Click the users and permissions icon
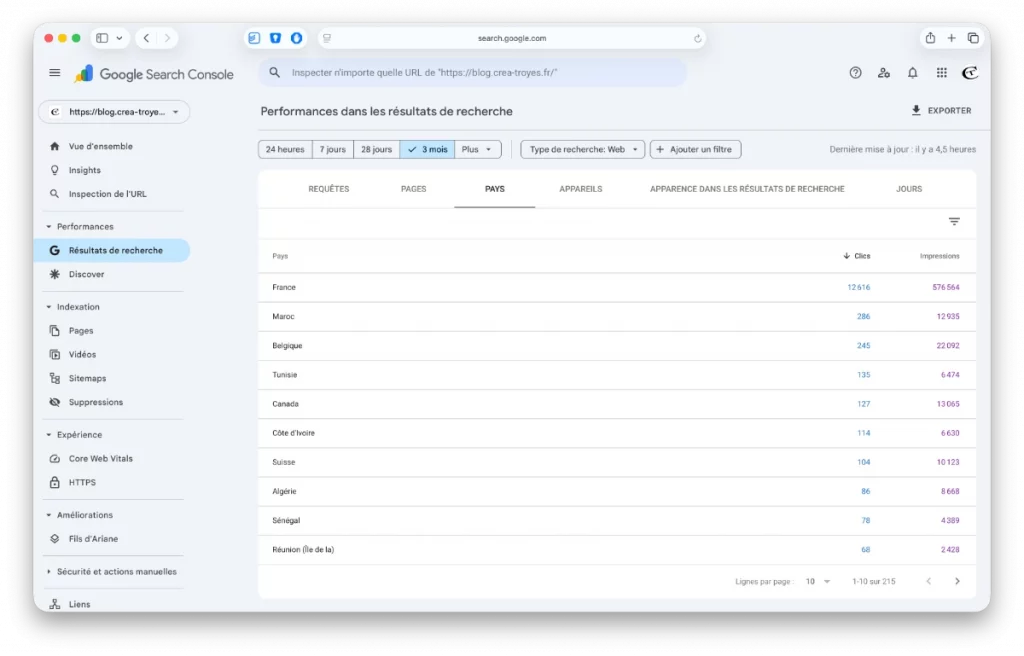 pyautogui.click(x=883, y=73)
